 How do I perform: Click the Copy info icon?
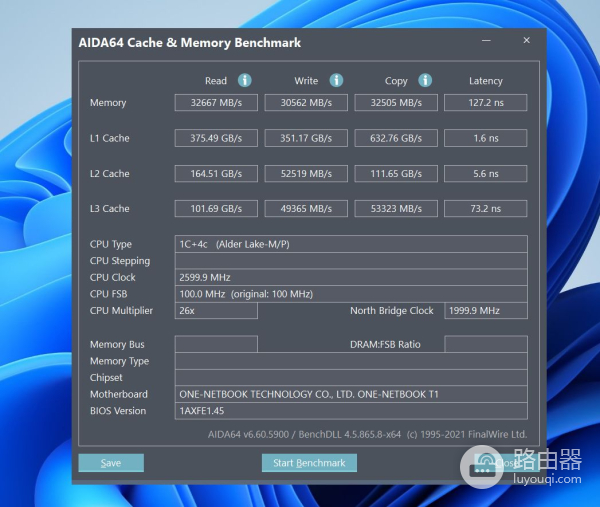point(424,80)
